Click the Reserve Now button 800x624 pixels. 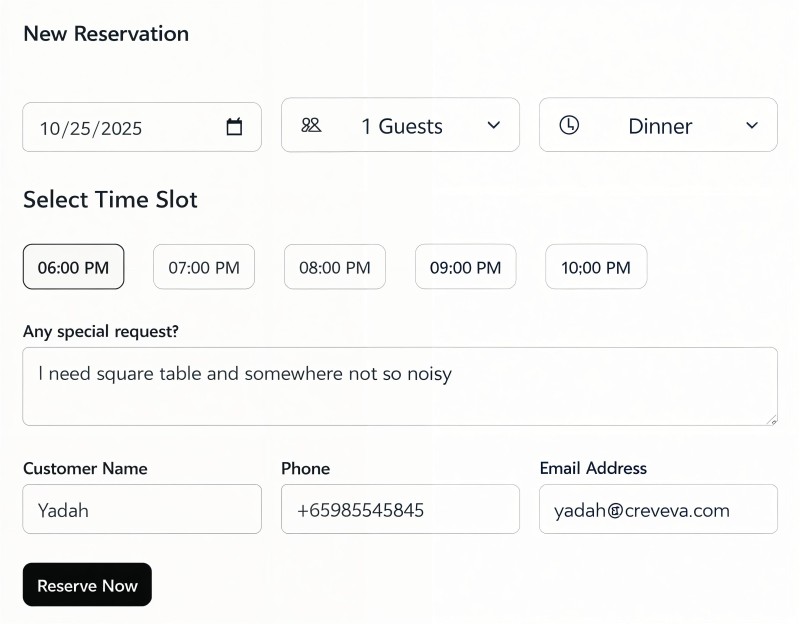(87, 585)
